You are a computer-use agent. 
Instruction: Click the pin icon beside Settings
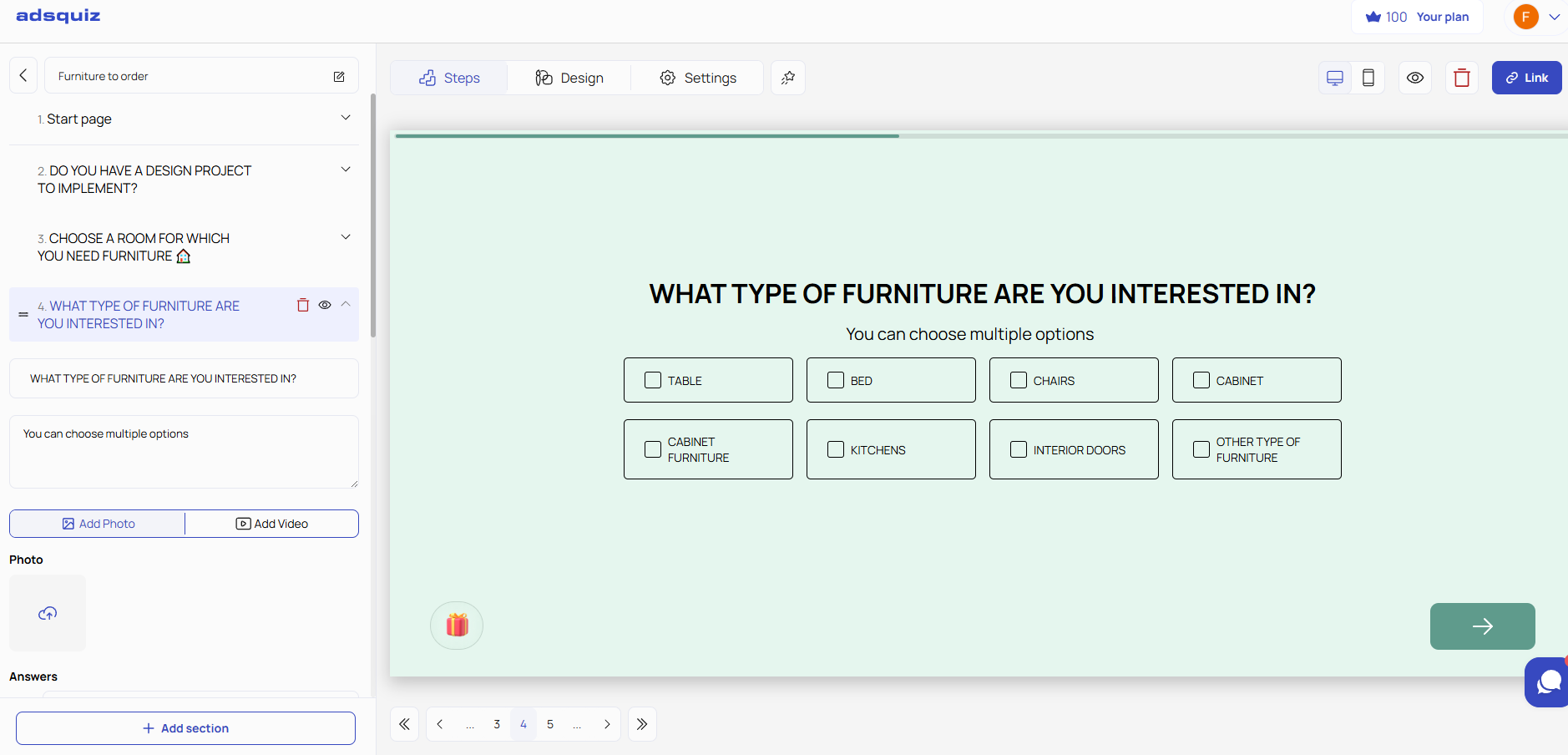point(787,78)
